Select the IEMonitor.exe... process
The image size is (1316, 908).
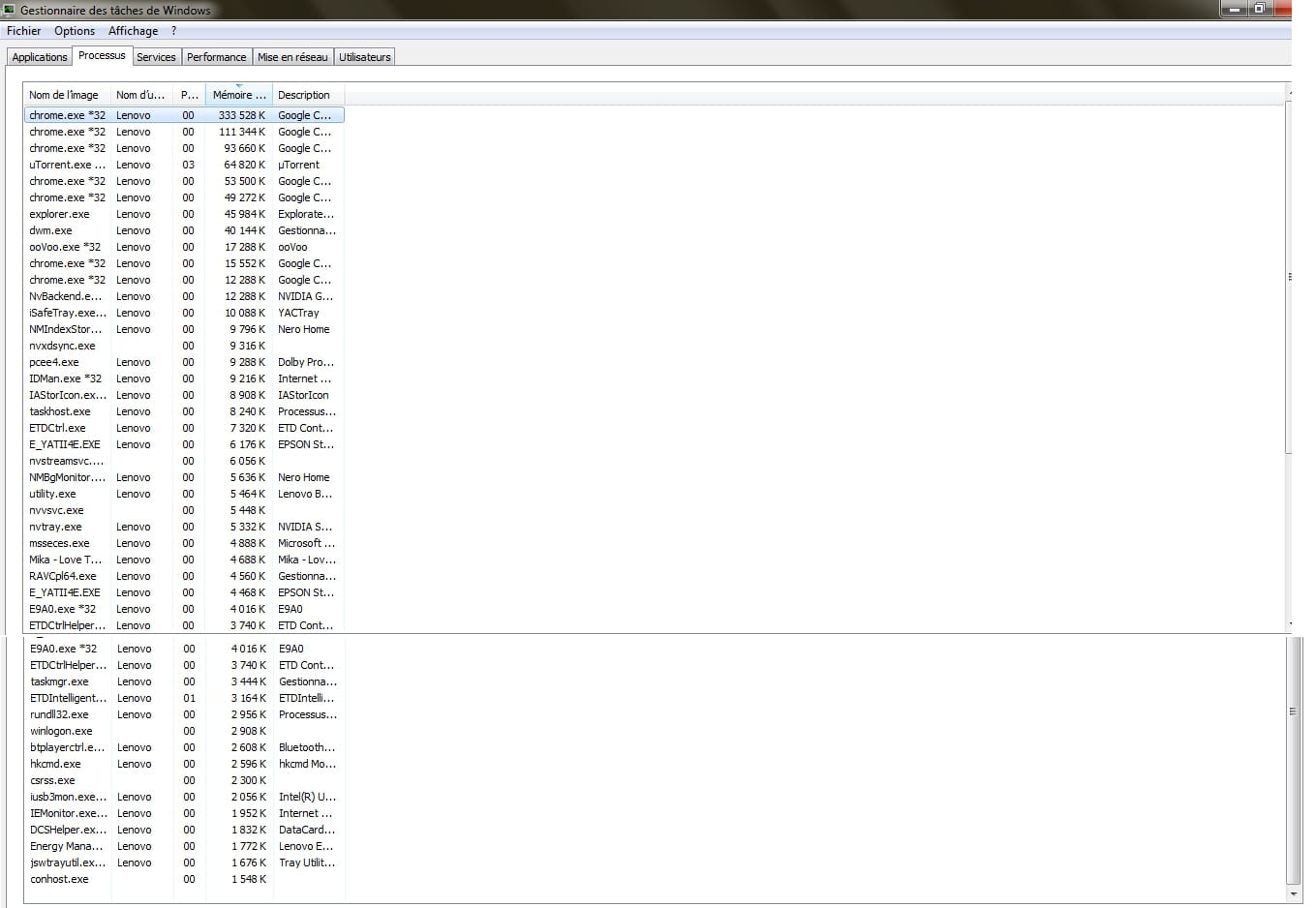184,813
